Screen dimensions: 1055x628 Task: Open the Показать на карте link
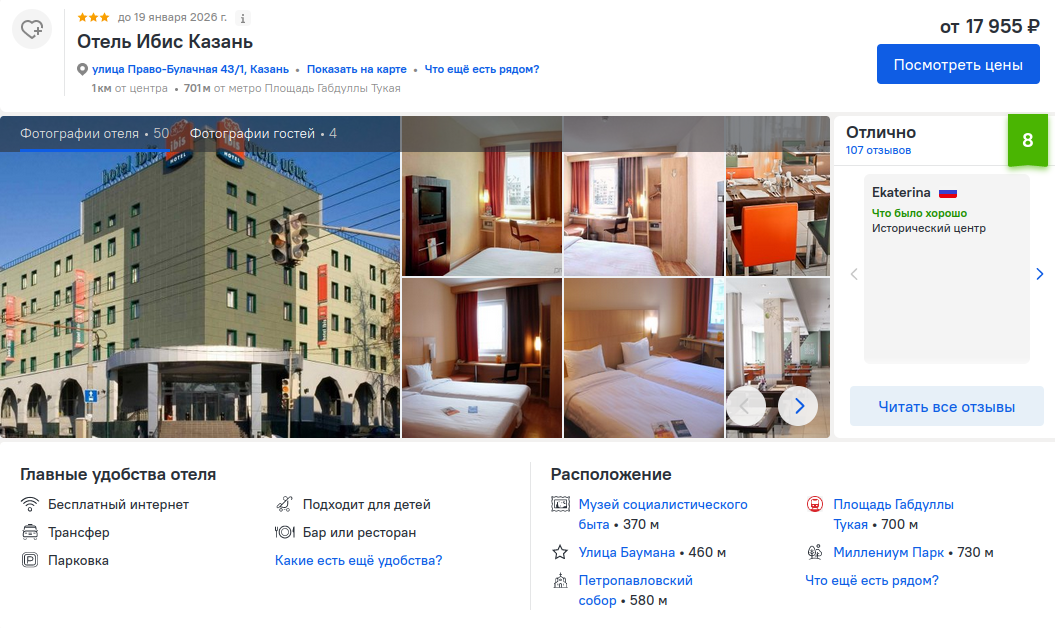click(x=357, y=69)
